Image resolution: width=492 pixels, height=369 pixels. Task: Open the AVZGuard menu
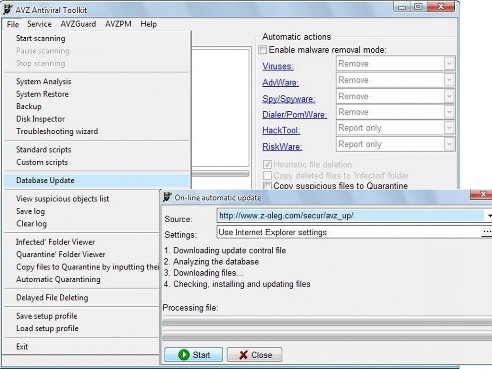(x=78, y=24)
